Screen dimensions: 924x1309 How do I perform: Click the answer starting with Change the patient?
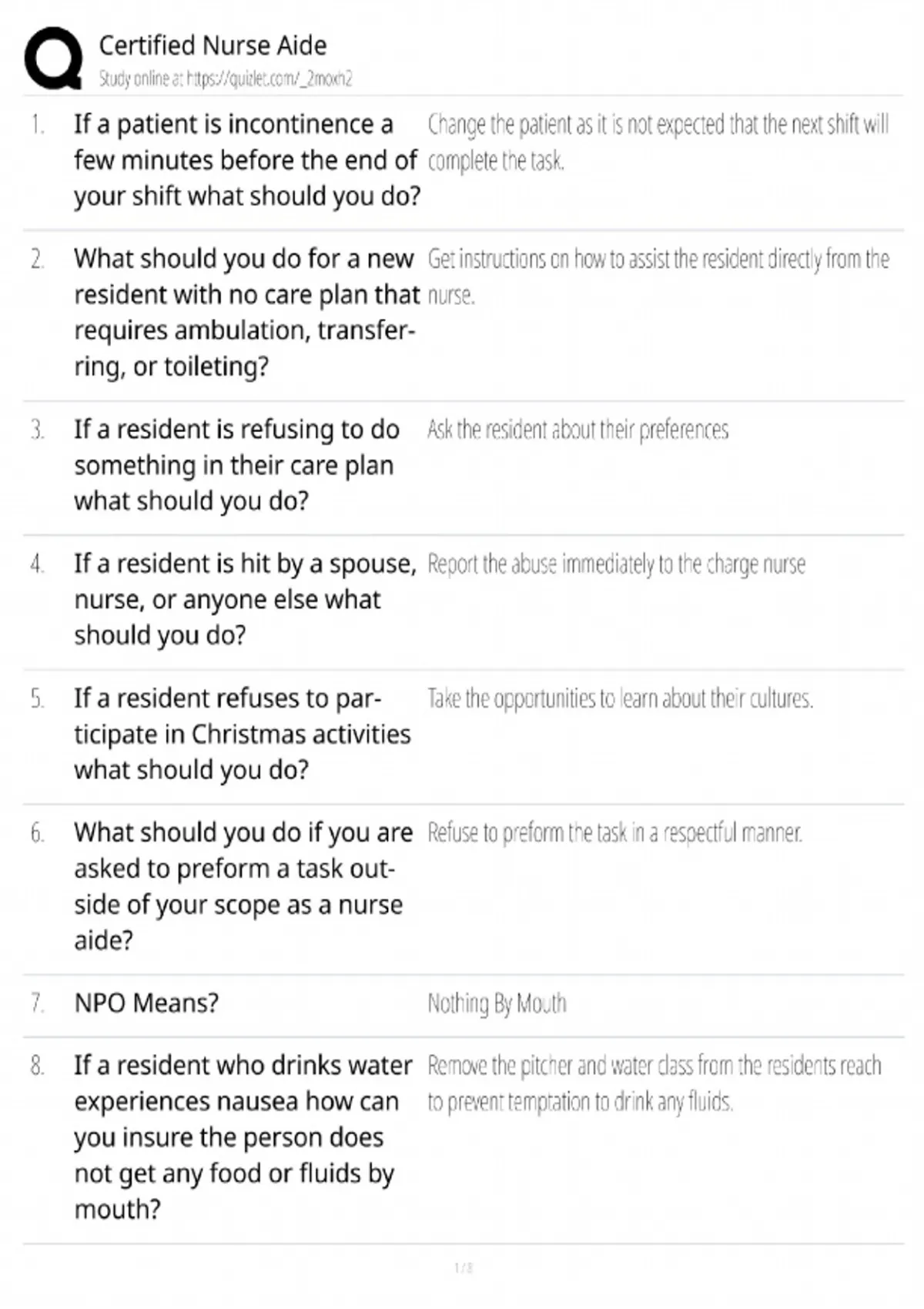[658, 142]
